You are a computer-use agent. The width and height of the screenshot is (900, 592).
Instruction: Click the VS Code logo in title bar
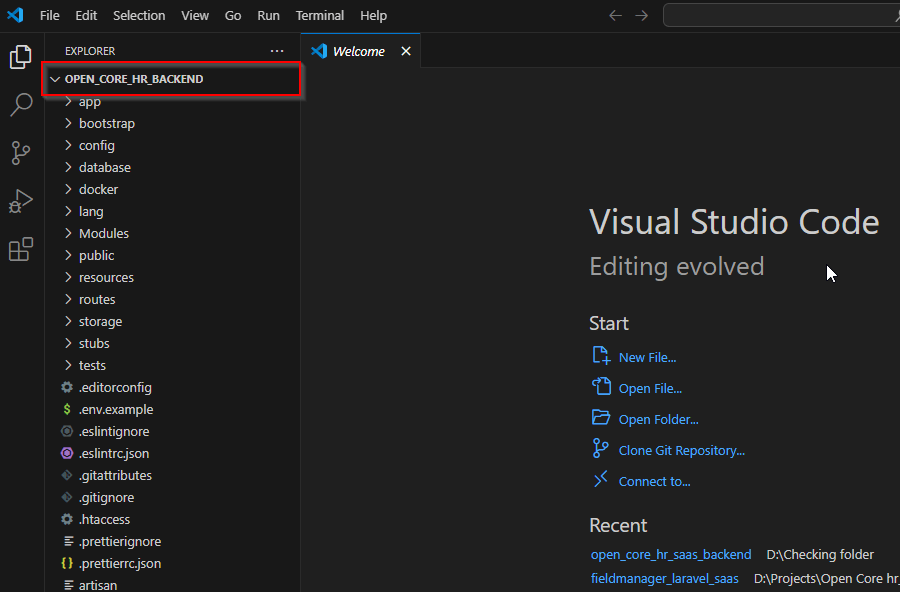[15, 15]
